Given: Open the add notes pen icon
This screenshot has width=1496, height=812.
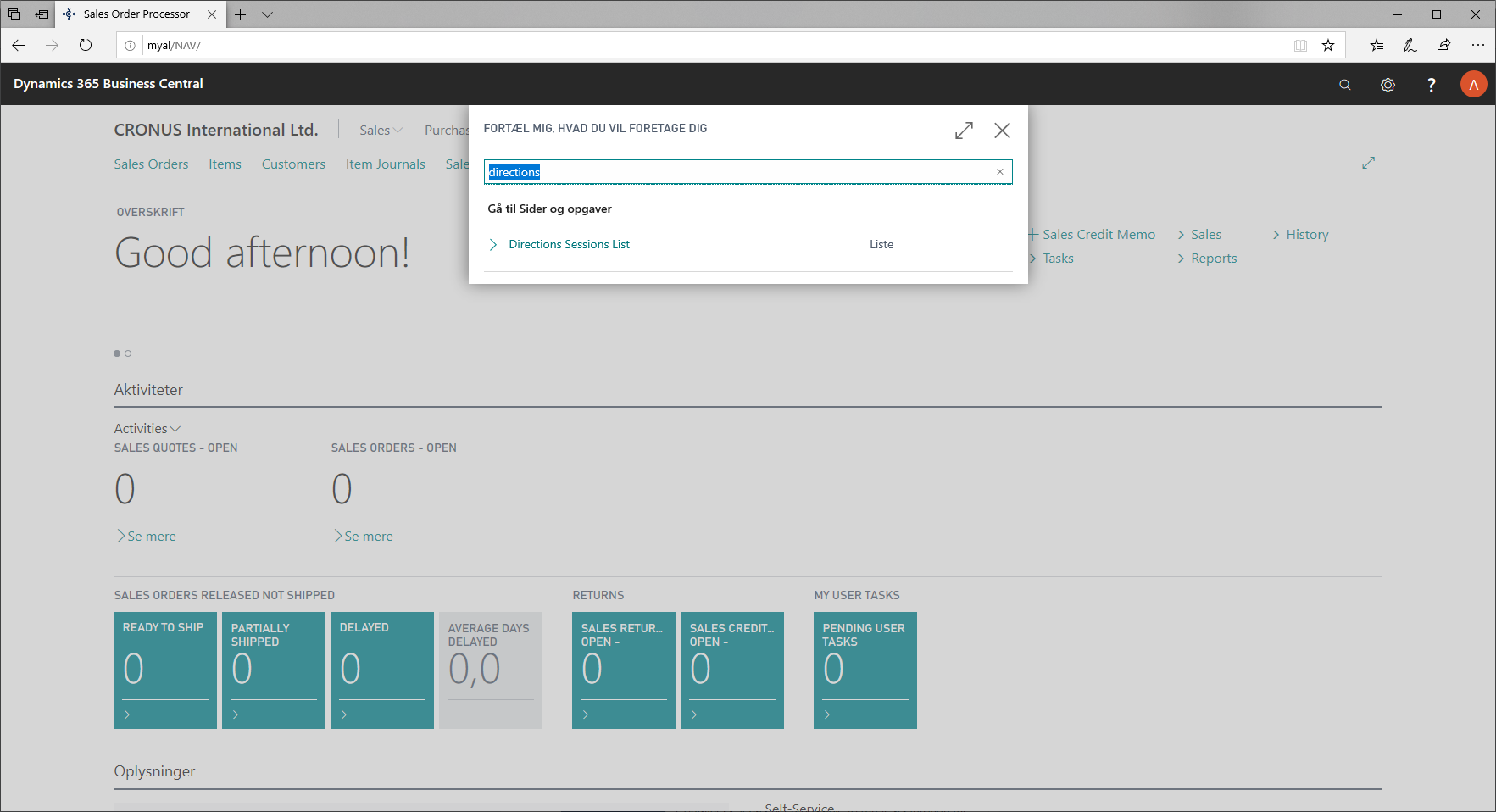Looking at the screenshot, I should [1410, 45].
